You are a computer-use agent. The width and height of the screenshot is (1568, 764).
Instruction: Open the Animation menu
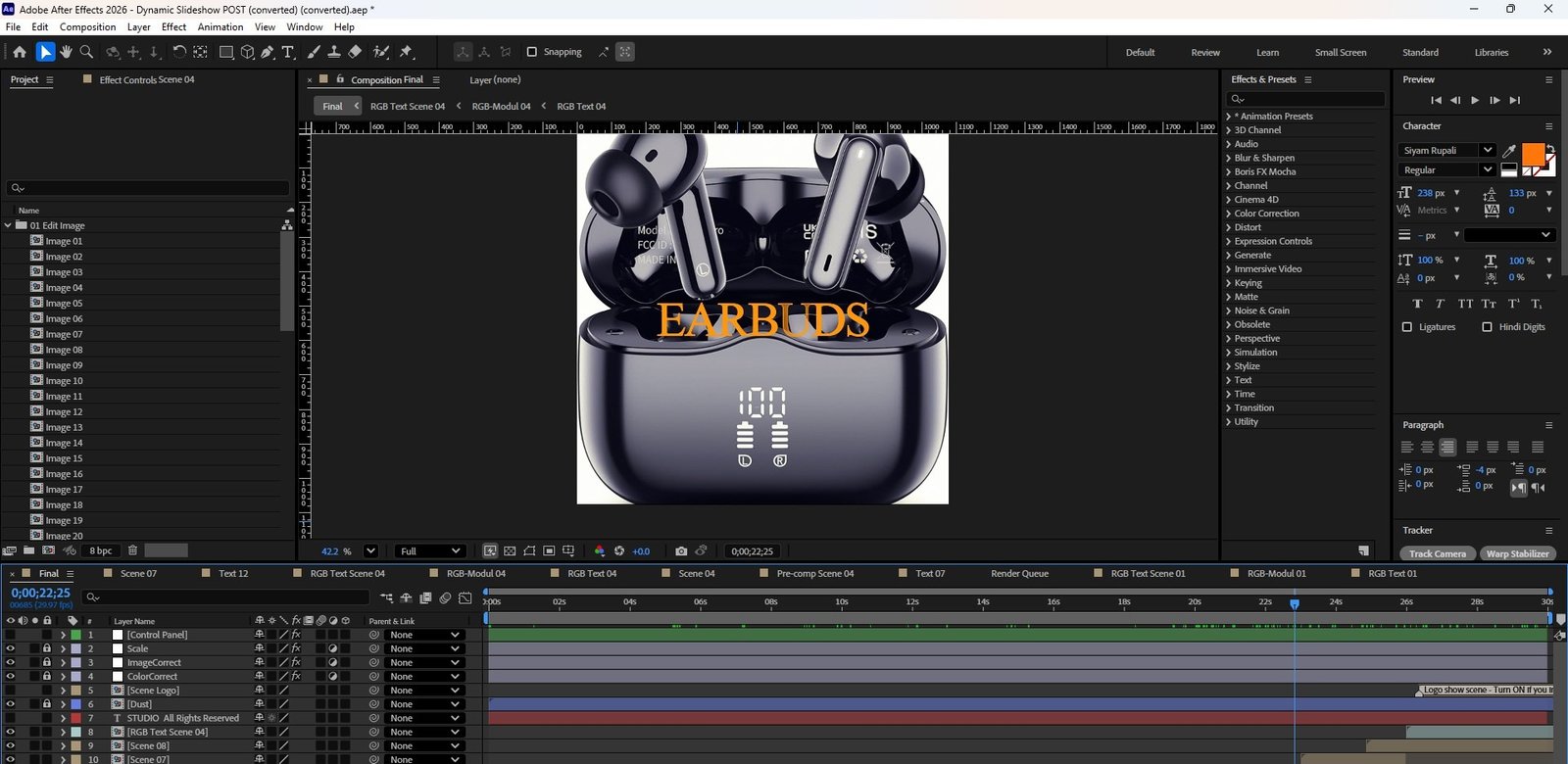pos(220,27)
